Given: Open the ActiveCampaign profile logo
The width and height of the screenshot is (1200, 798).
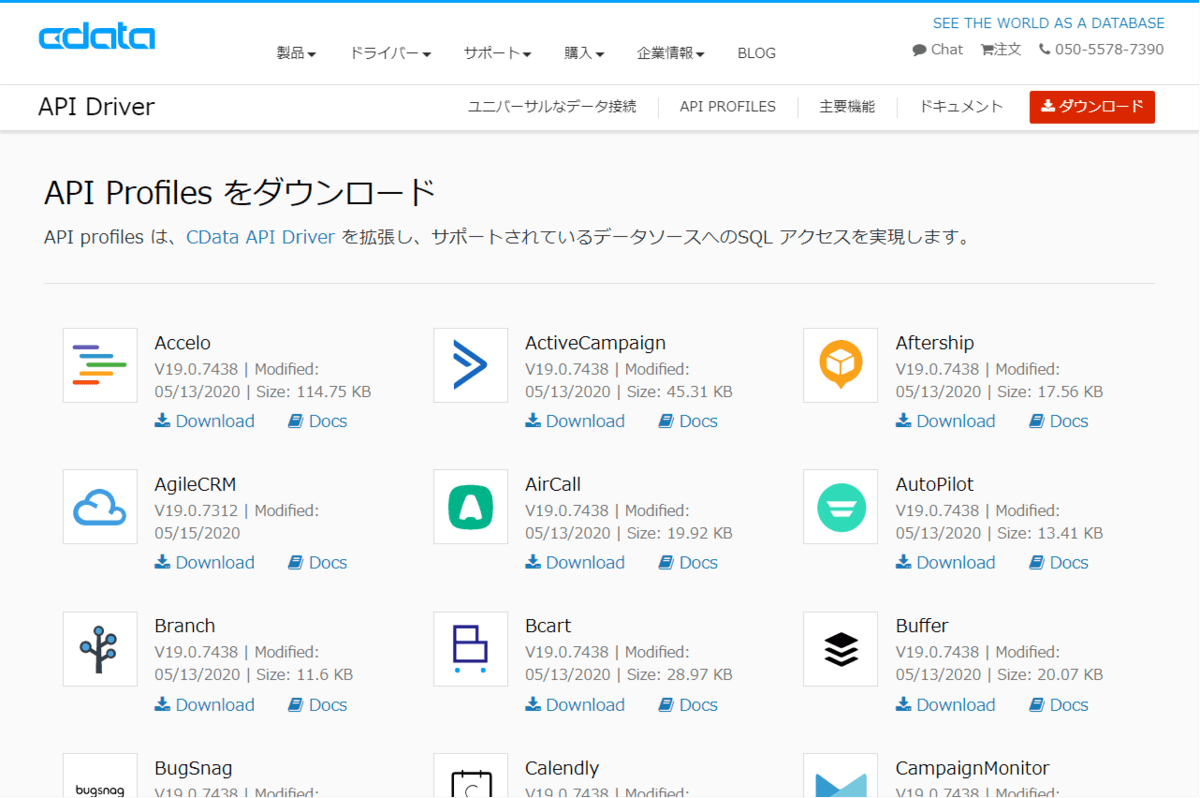Looking at the screenshot, I should [x=471, y=366].
